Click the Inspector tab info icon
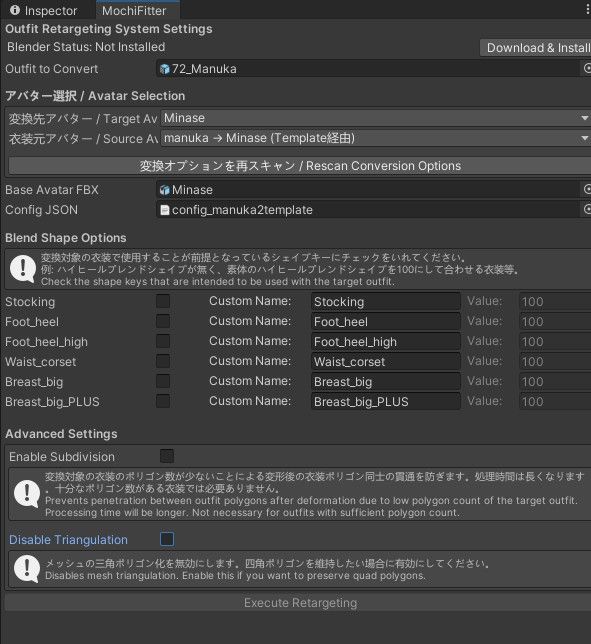This screenshot has height=644, width=591. click(15, 10)
